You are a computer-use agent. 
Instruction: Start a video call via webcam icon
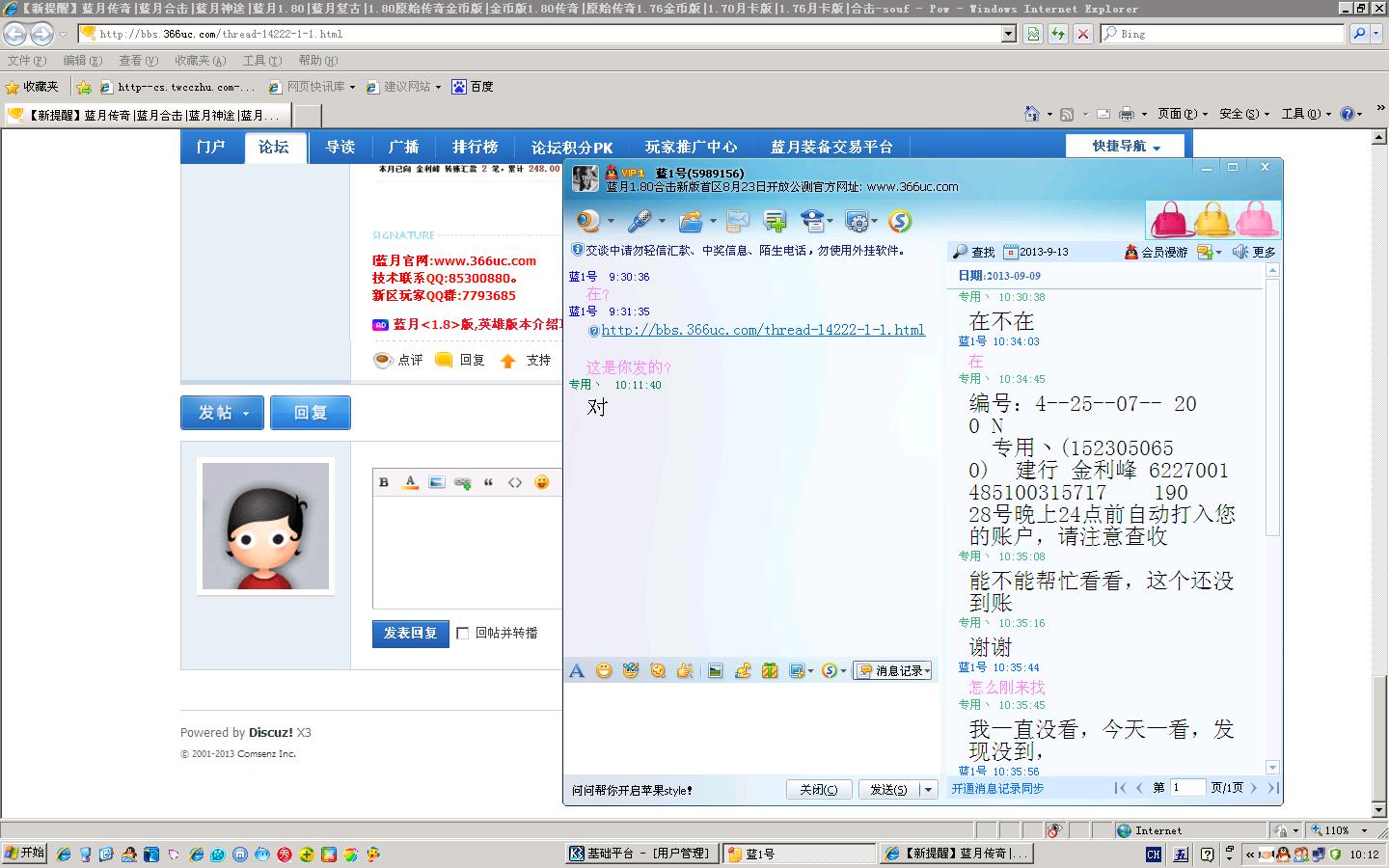[587, 221]
